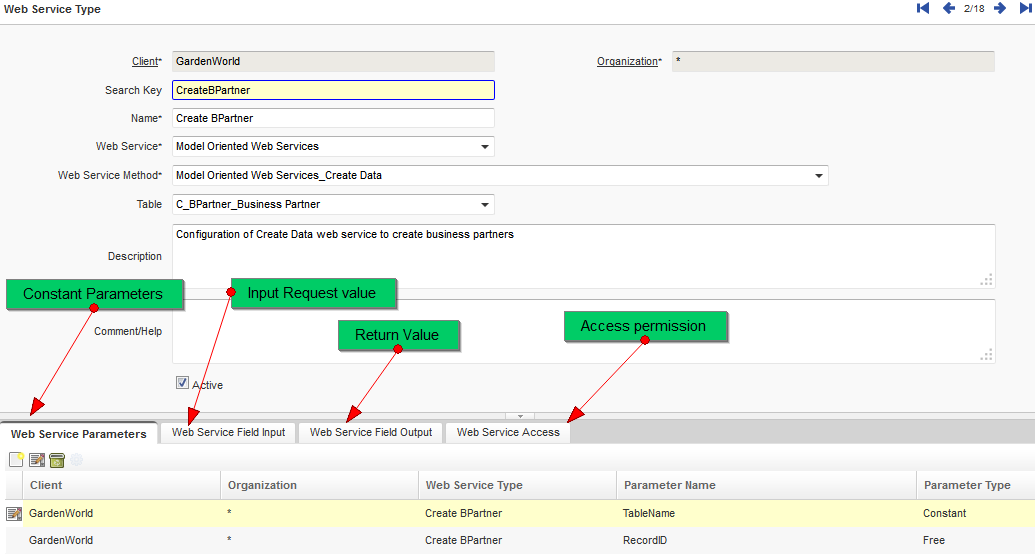Screen dimensions: 1035x555
Task: Go to the previous record arrow
Action: pyautogui.click(x=949, y=9)
